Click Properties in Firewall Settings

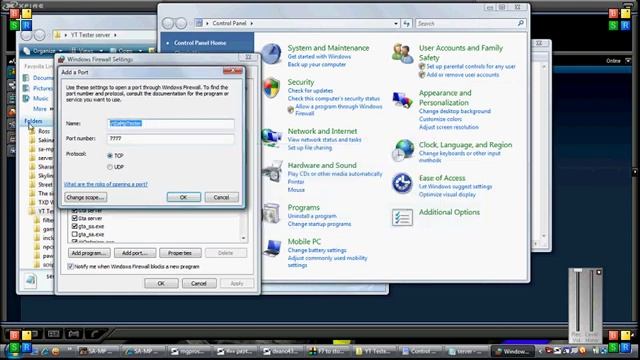coord(180,253)
